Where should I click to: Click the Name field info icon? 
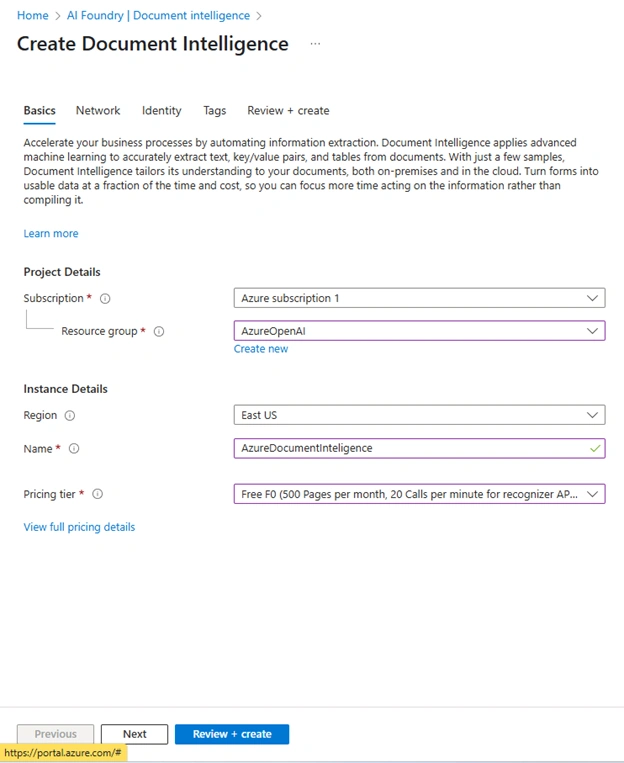pyautogui.click(x=74, y=449)
